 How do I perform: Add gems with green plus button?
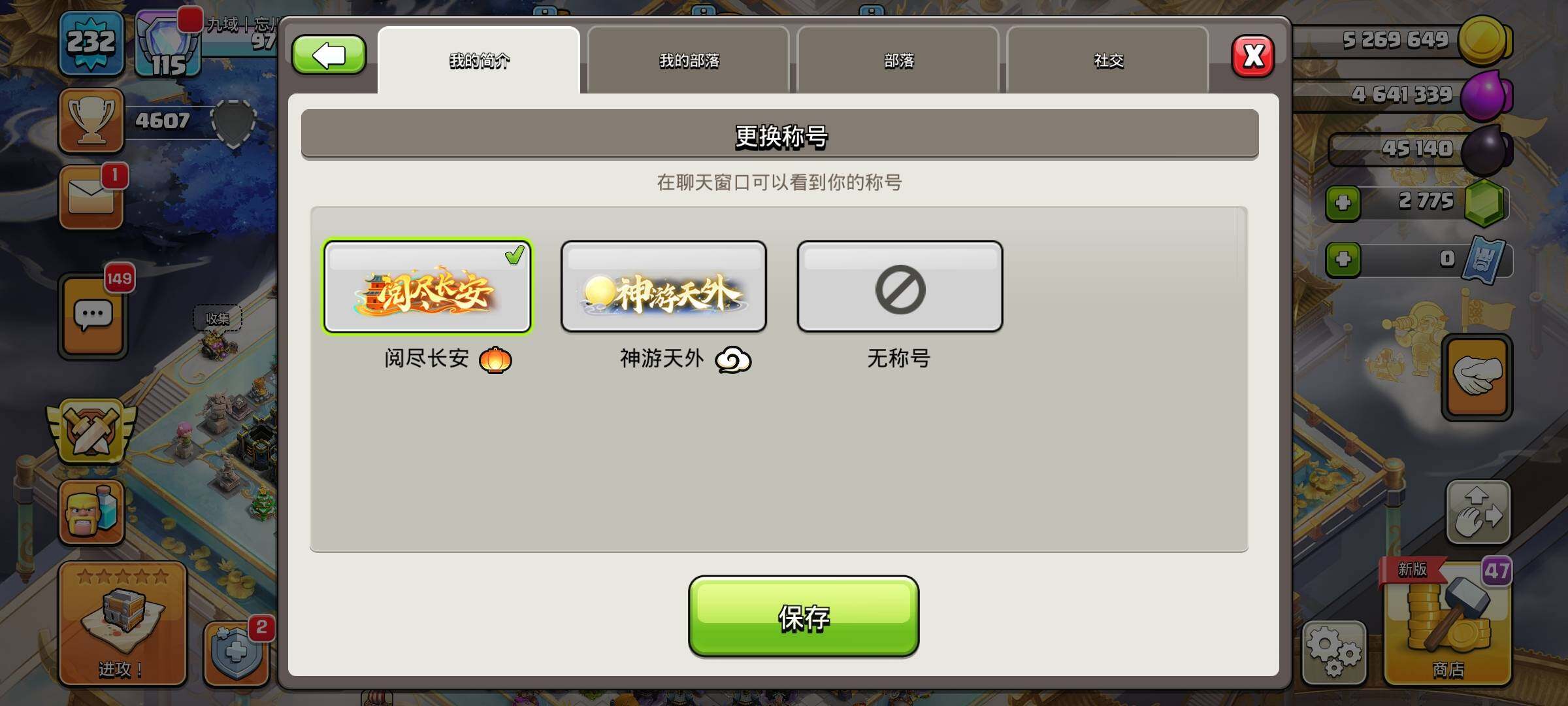coord(1343,203)
